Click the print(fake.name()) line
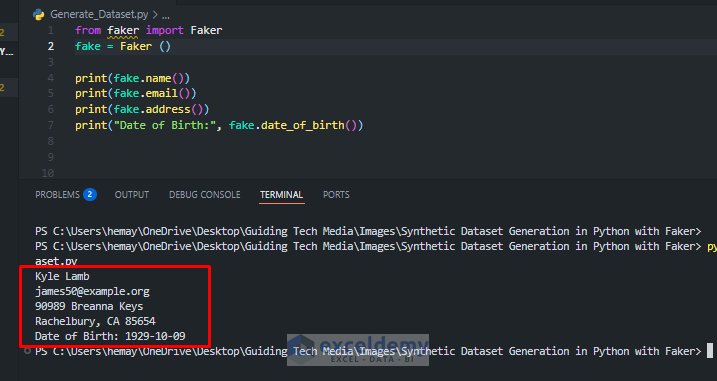The height and width of the screenshot is (381, 717). point(132,78)
